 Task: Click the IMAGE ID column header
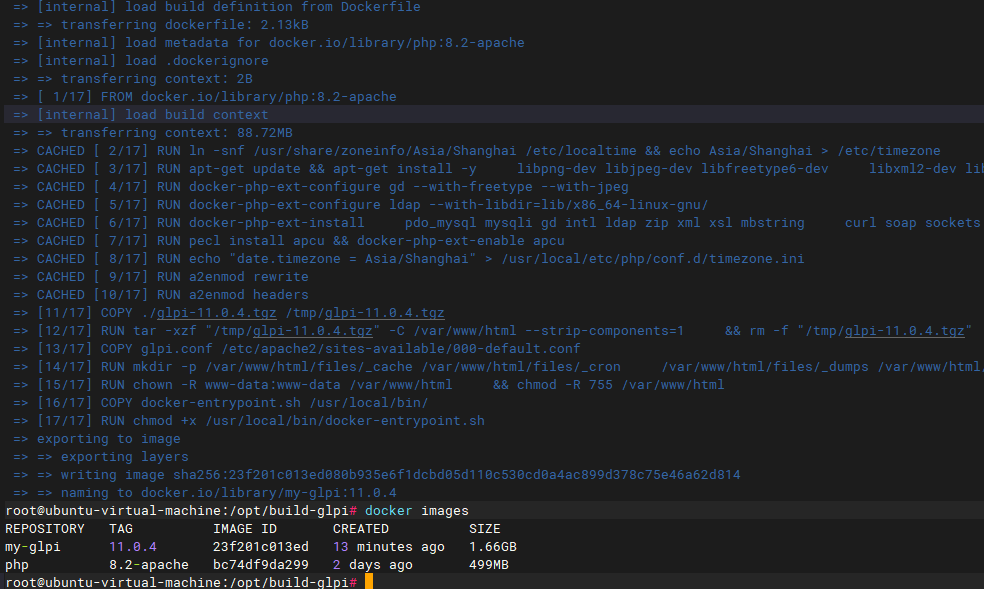coord(245,529)
